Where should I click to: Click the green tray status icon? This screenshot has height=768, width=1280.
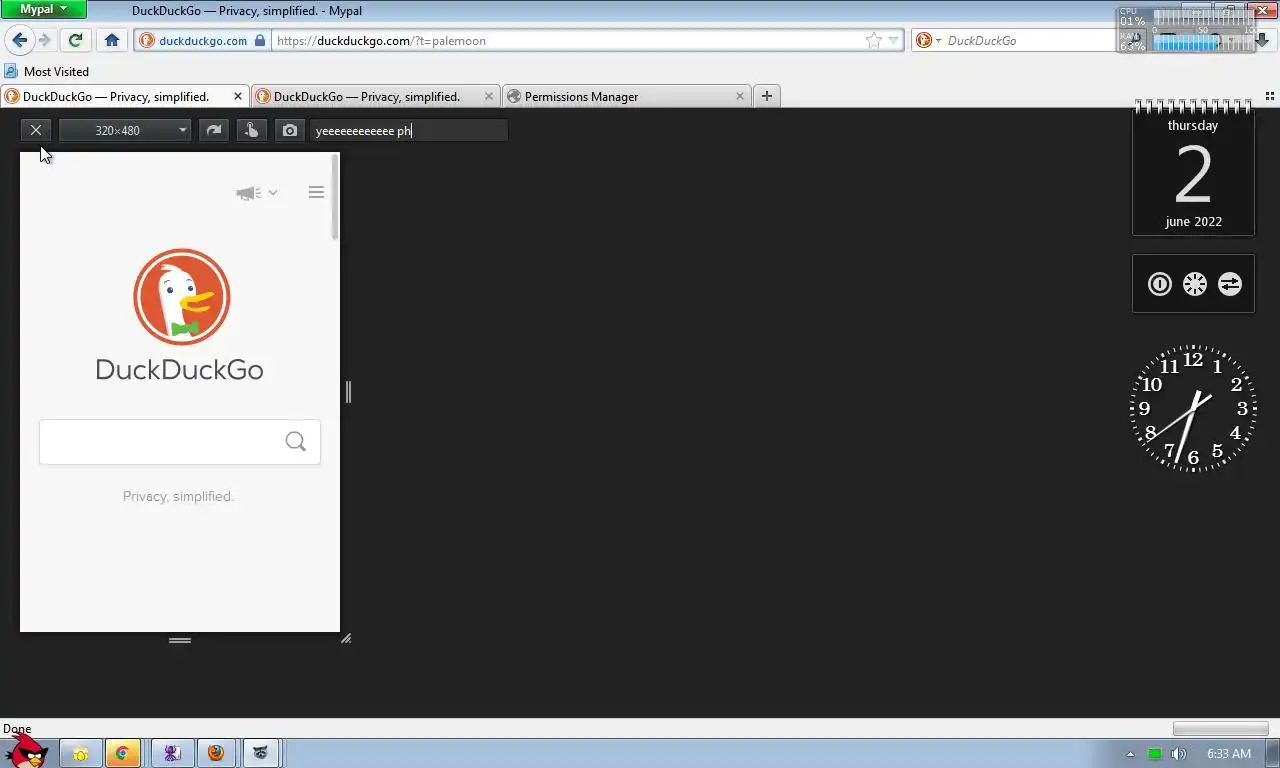[1154, 754]
